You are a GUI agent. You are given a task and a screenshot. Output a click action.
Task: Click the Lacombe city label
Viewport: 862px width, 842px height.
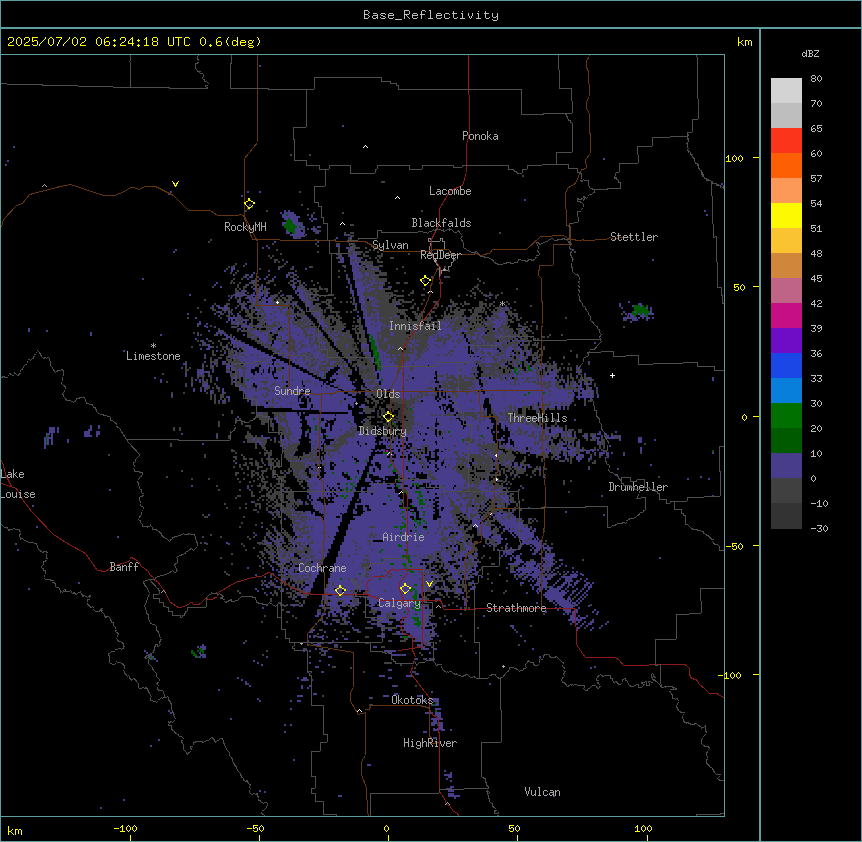click(x=450, y=191)
